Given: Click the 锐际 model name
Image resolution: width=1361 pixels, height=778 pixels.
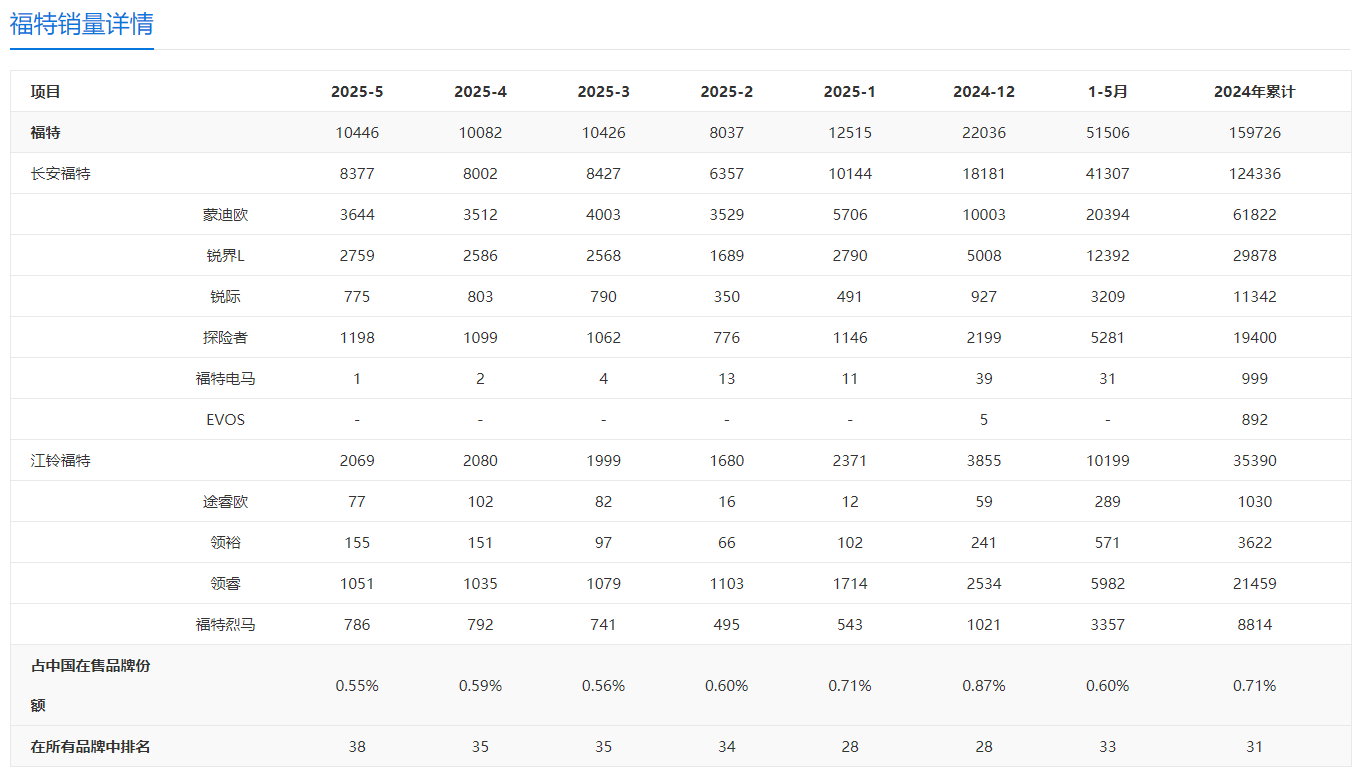Looking at the screenshot, I should [225, 297].
